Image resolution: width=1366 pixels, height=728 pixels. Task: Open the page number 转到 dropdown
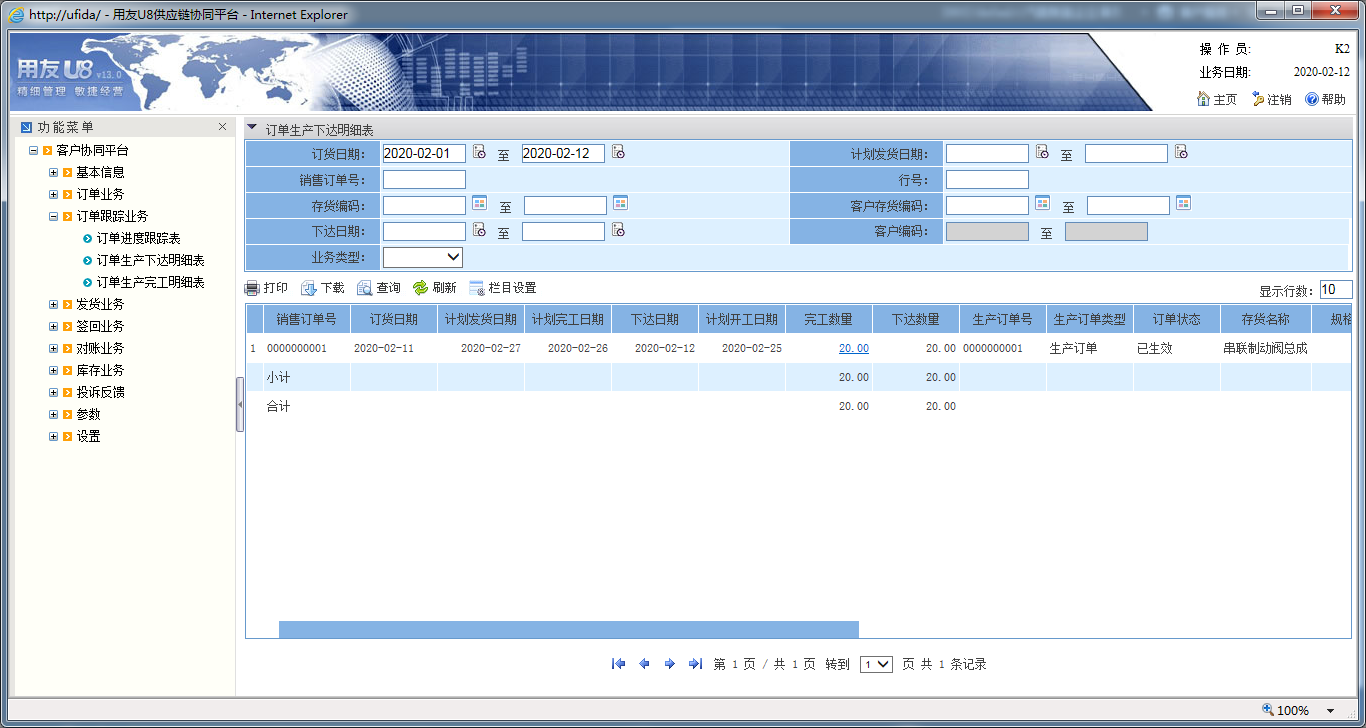click(876, 664)
